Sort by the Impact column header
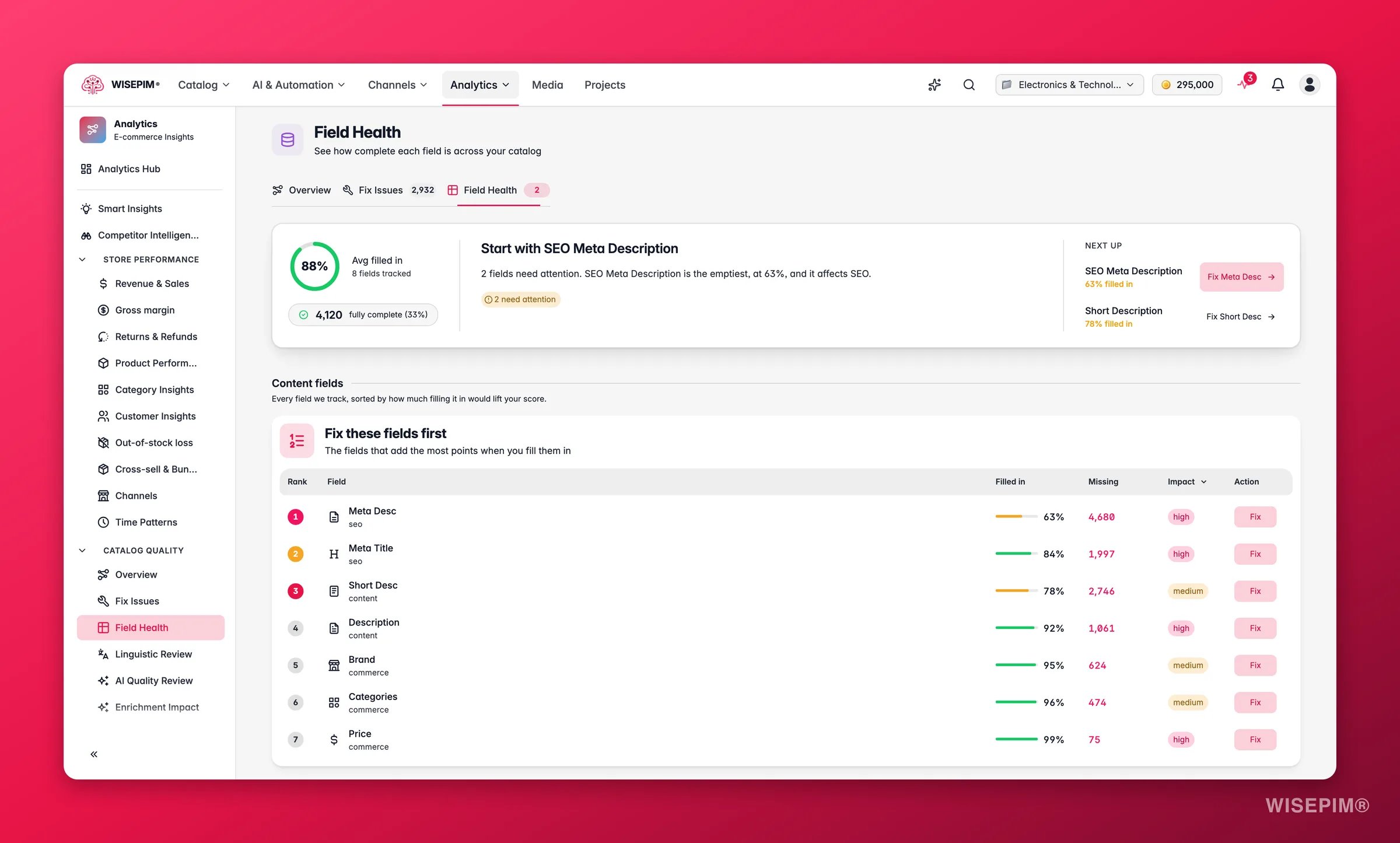This screenshot has height=843, width=1400. (x=1187, y=482)
